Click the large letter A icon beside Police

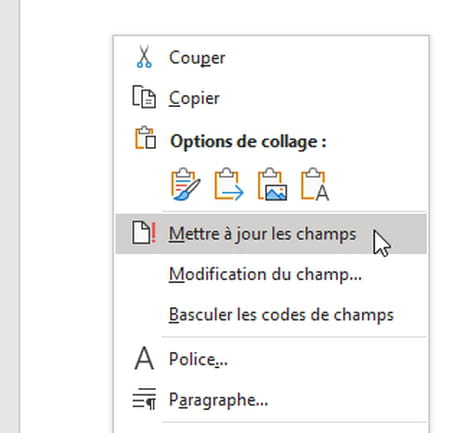pyautogui.click(x=144, y=359)
